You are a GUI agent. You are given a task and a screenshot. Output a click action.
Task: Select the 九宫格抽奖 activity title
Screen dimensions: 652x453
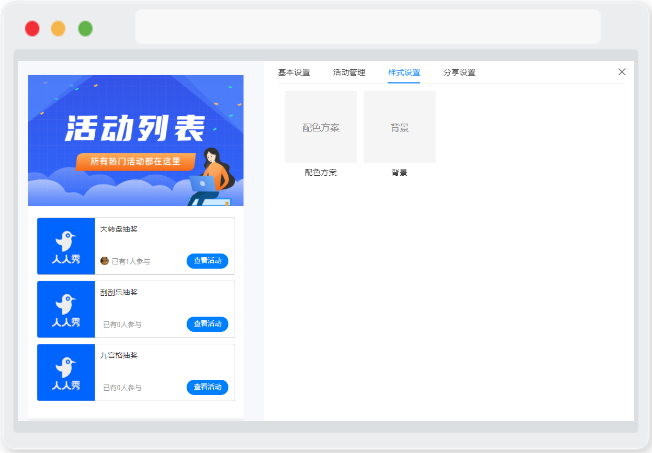[x=119, y=355]
